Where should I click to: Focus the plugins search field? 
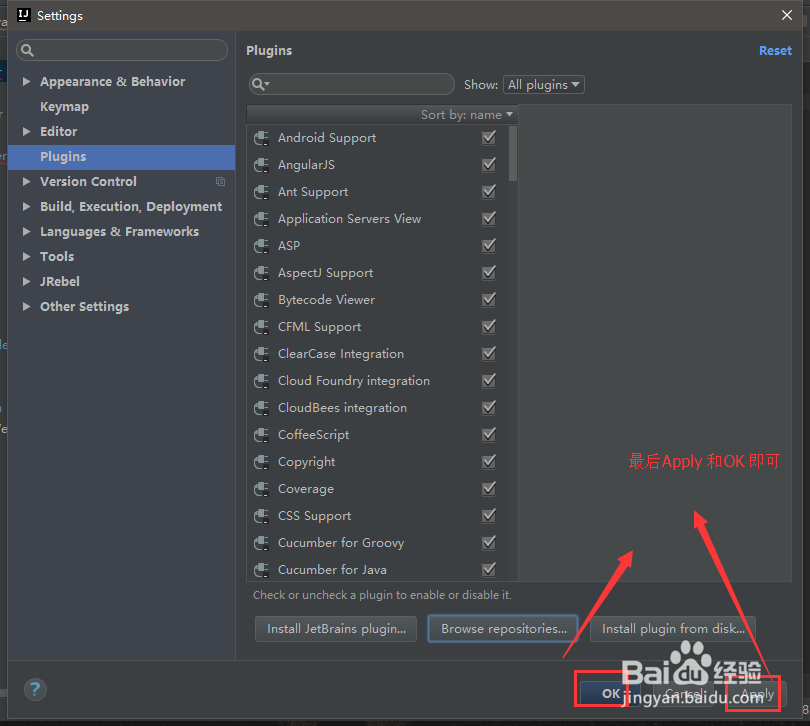351,84
